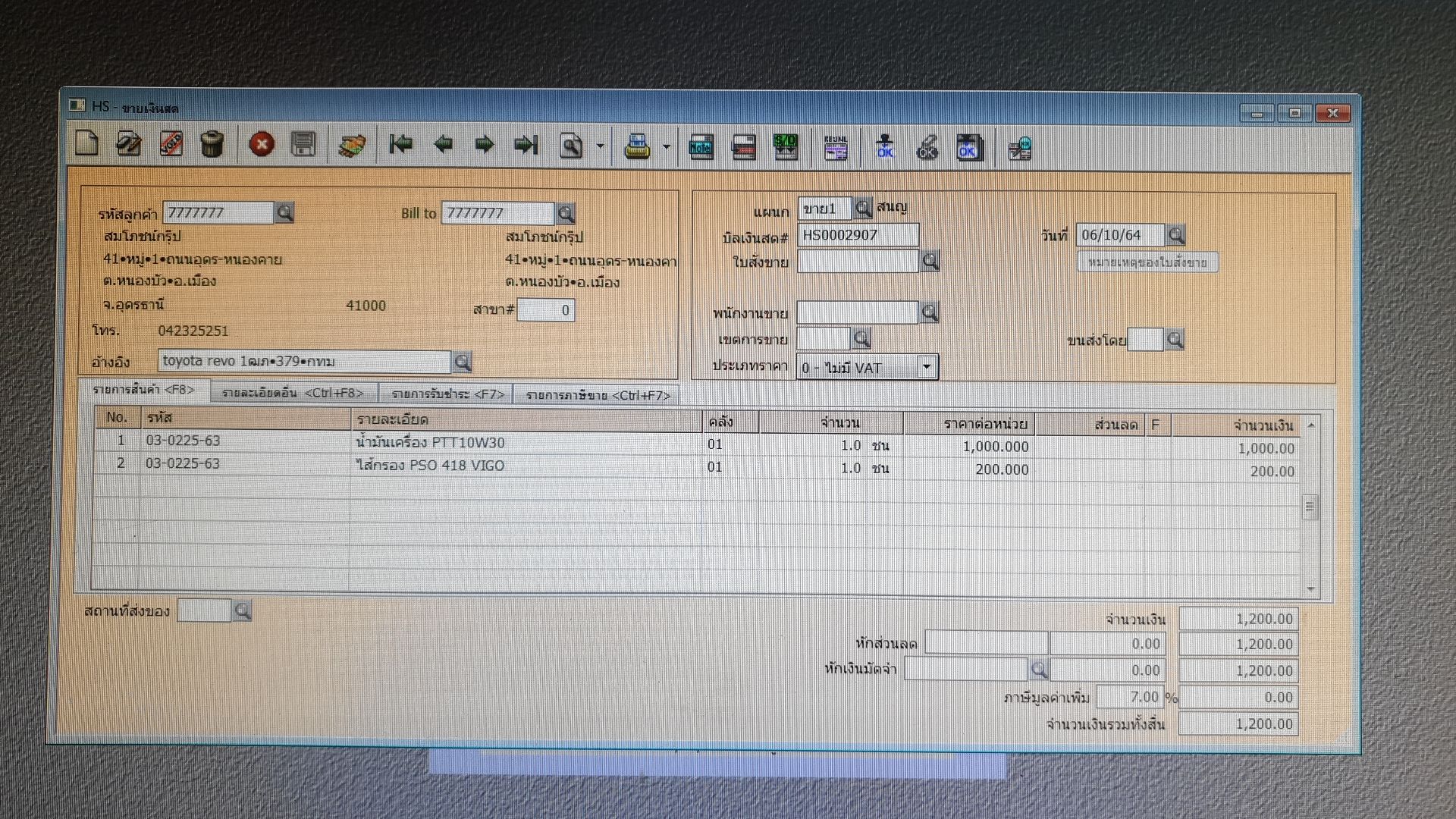Click the floppy disk save icon
The height and width of the screenshot is (819, 1456).
point(303,144)
